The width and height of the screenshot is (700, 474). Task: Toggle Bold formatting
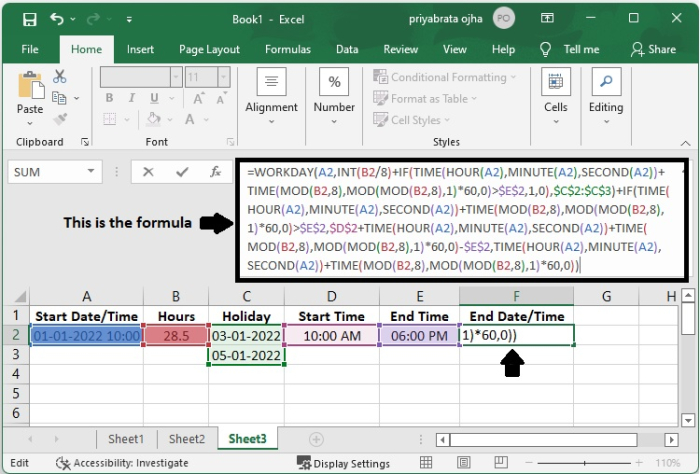109,98
